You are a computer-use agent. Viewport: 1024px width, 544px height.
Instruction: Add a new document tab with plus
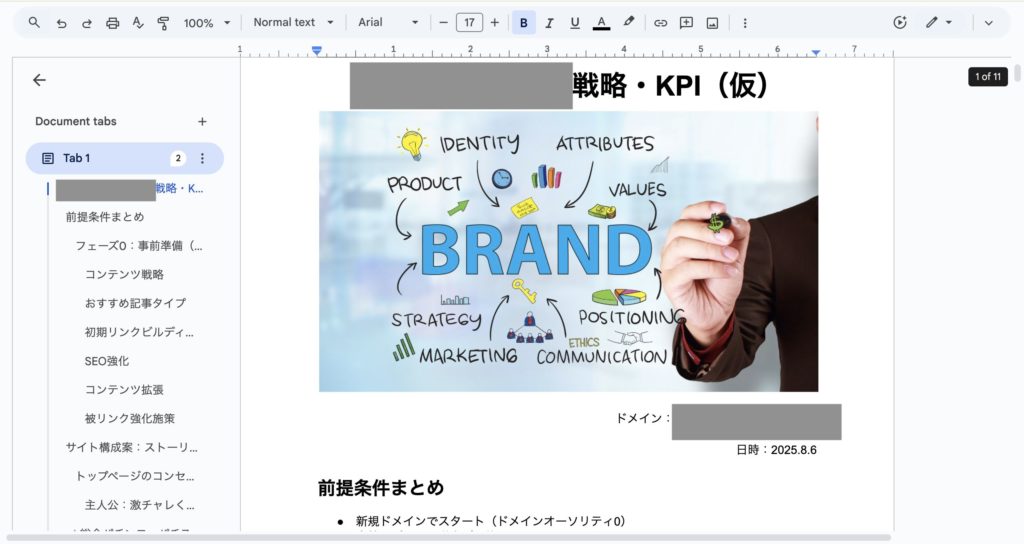point(202,121)
